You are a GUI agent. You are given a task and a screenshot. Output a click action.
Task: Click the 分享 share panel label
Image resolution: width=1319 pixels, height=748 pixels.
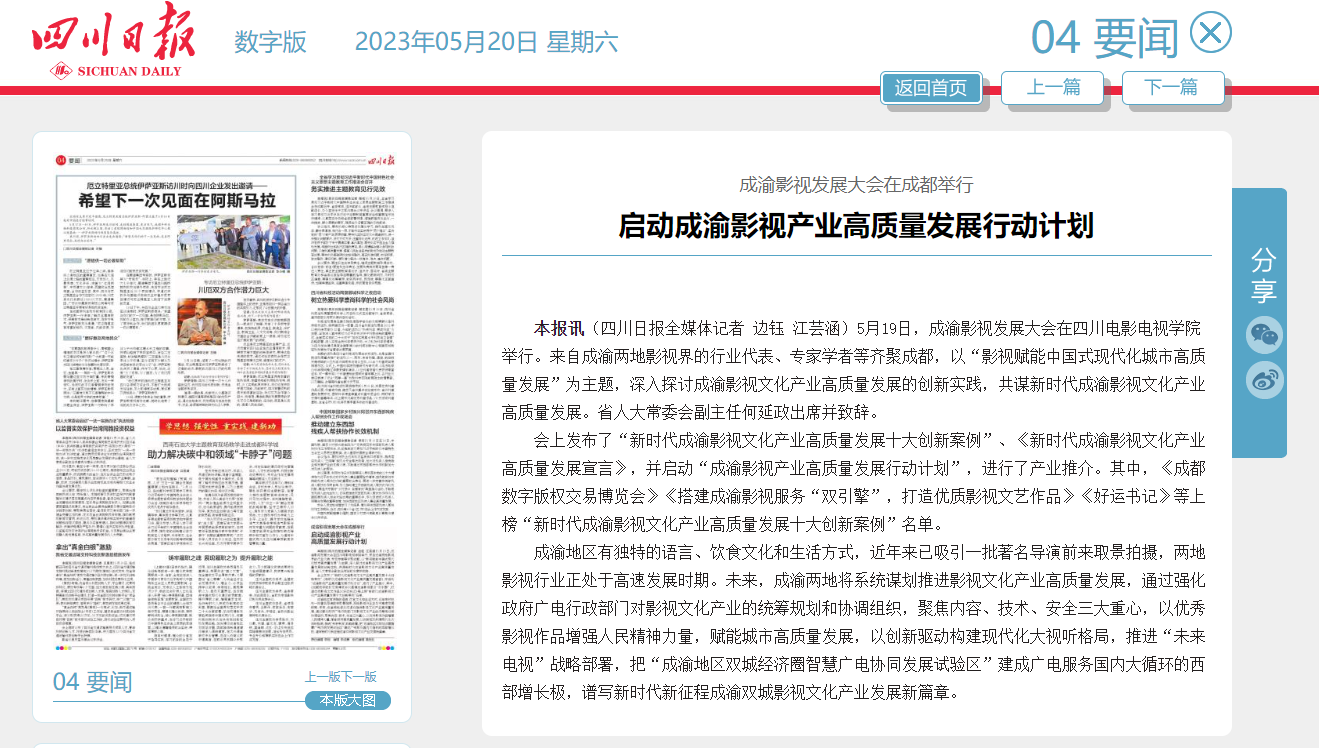point(1263,275)
